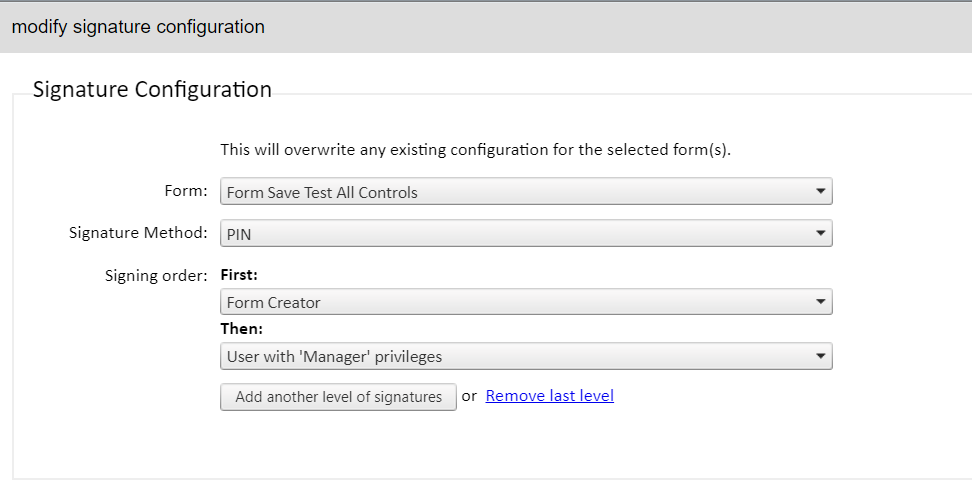
Task: Click the arrow on the Manager privileges dropdown
Action: click(x=820, y=355)
